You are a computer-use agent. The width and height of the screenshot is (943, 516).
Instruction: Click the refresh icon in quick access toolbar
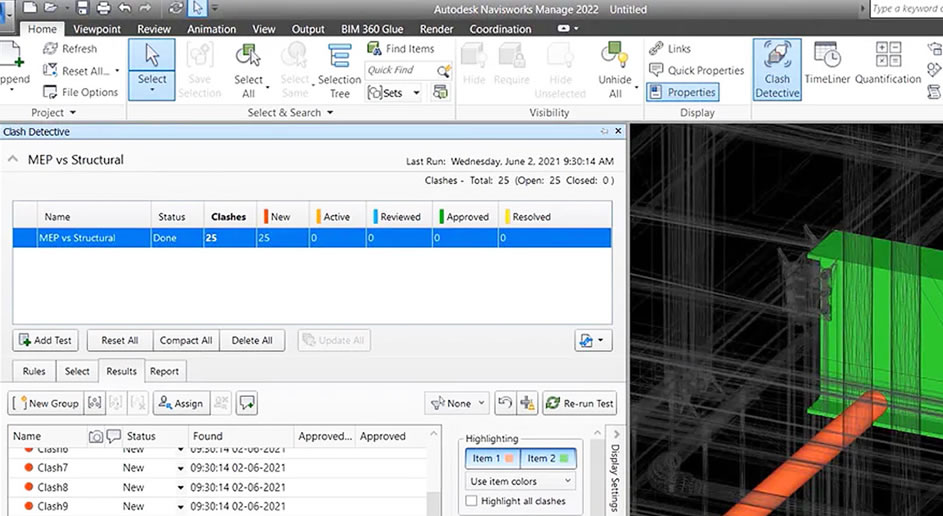coord(176,8)
